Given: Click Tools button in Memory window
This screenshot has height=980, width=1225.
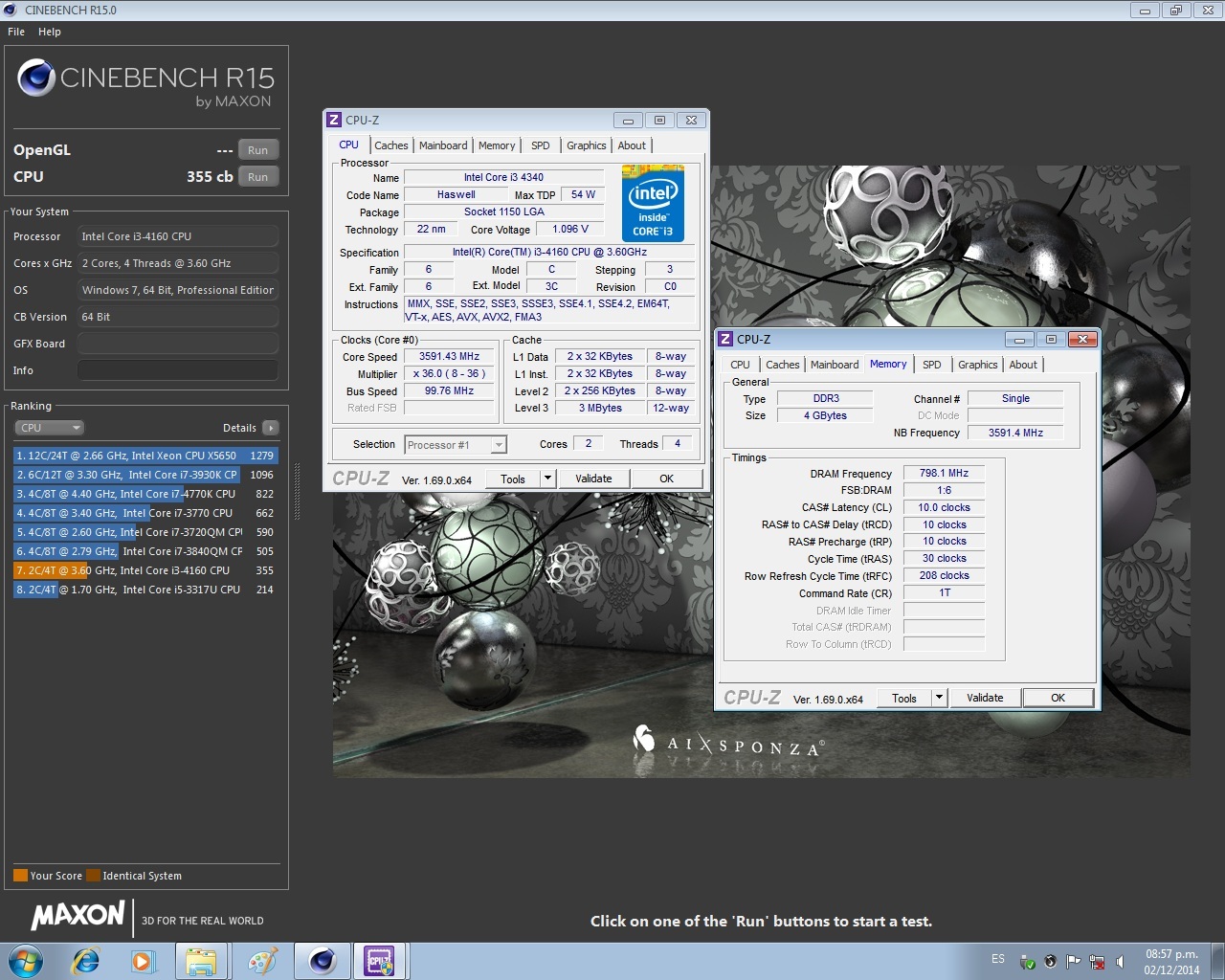Looking at the screenshot, I should point(904,698).
